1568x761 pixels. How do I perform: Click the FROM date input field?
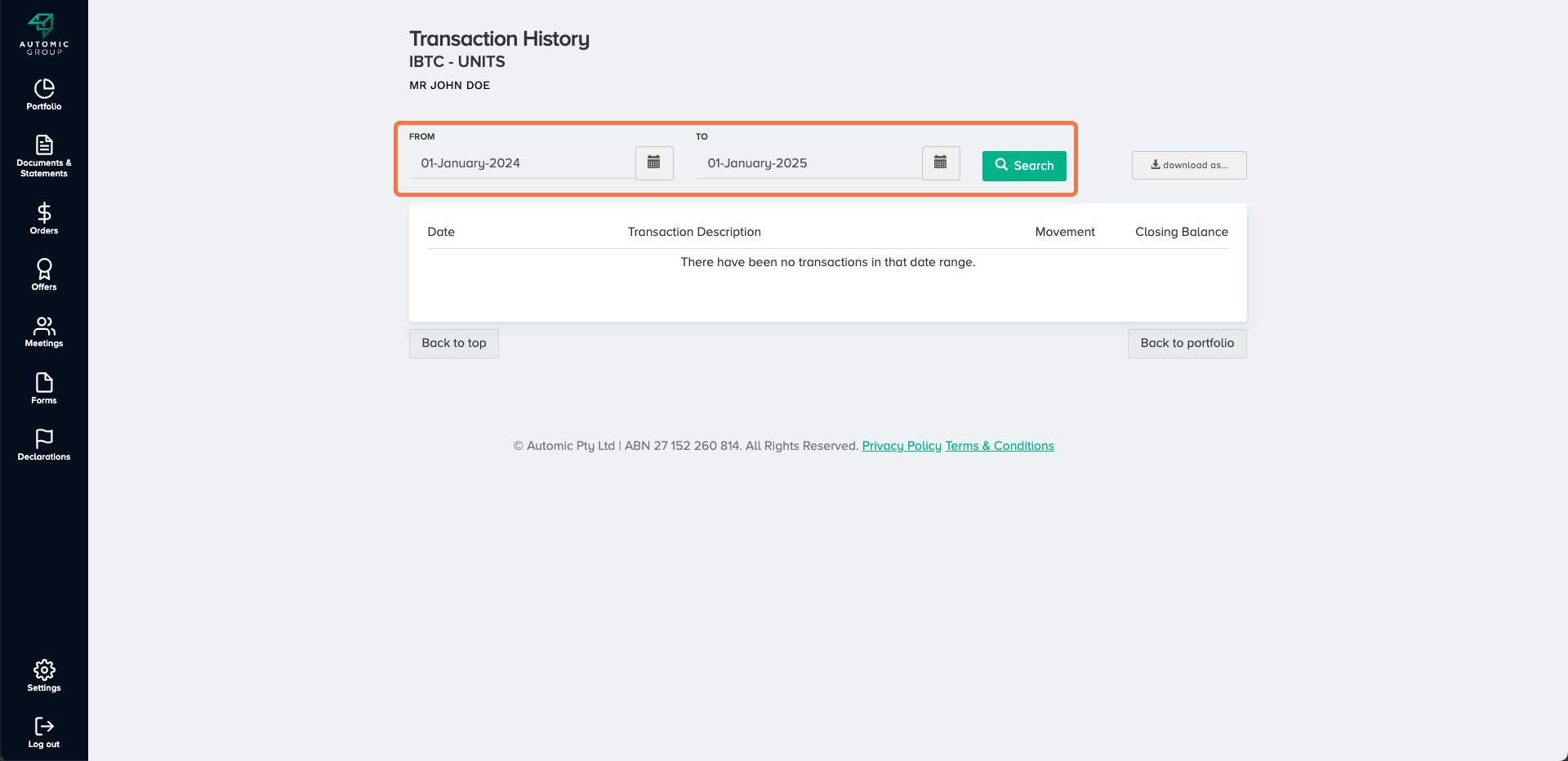523,163
